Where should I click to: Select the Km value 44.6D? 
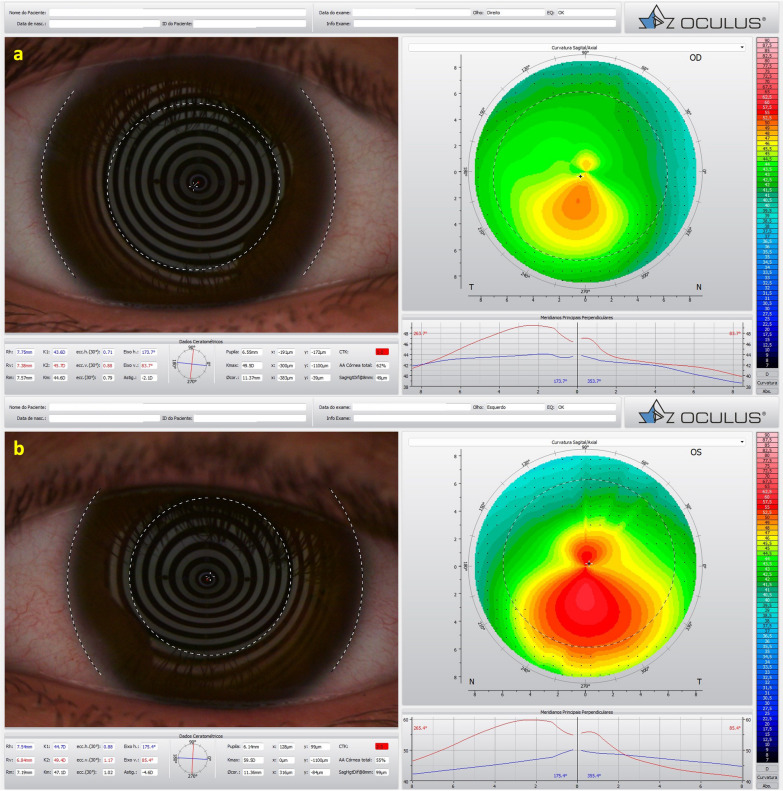pos(60,378)
